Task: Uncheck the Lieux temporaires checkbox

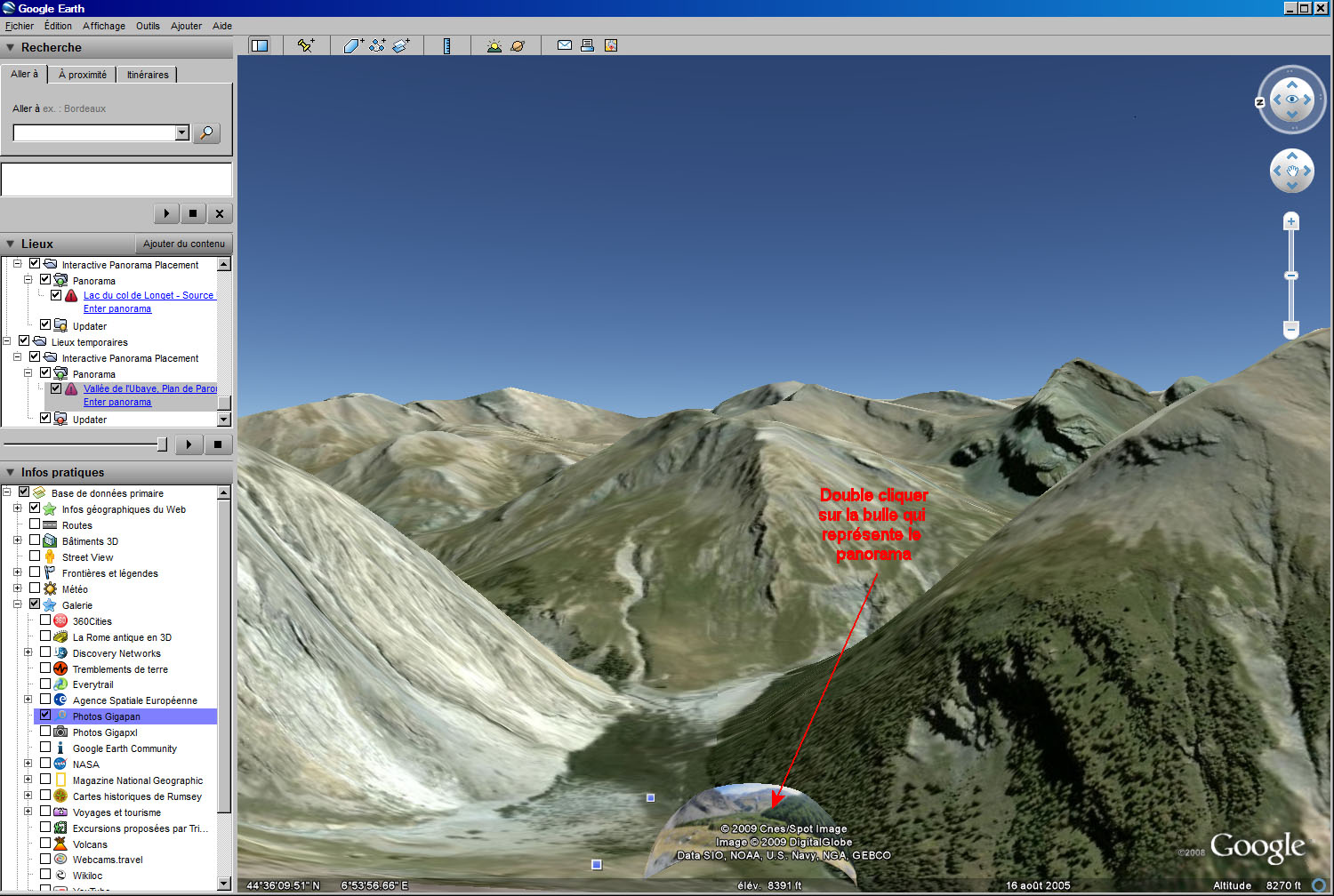Action: pyautogui.click(x=24, y=341)
